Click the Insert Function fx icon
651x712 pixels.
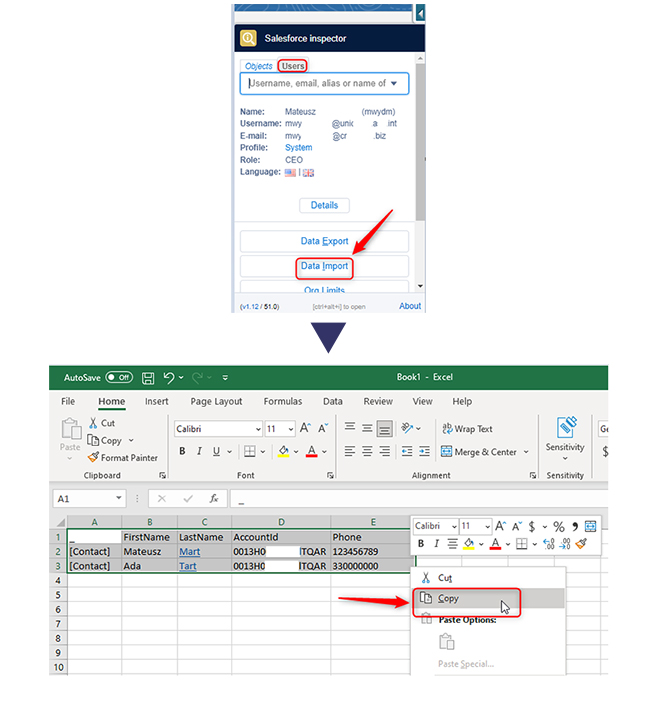(213, 498)
